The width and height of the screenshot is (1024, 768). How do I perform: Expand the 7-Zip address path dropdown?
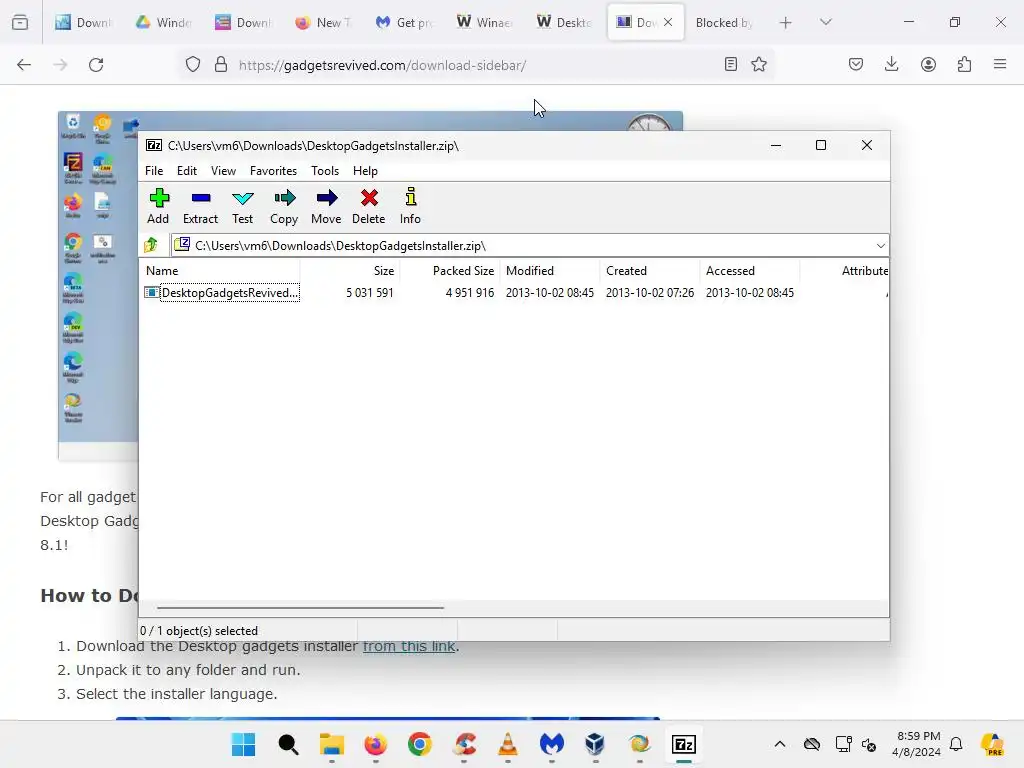tap(880, 246)
